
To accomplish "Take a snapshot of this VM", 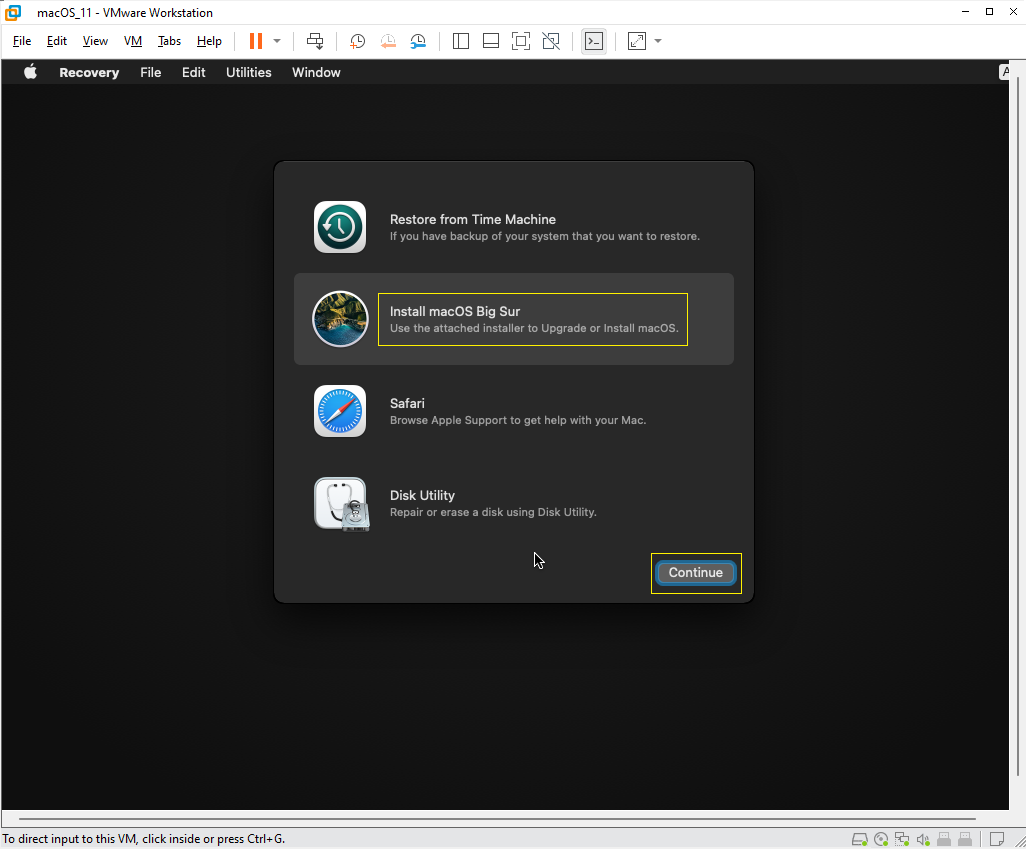I will pyautogui.click(x=357, y=41).
